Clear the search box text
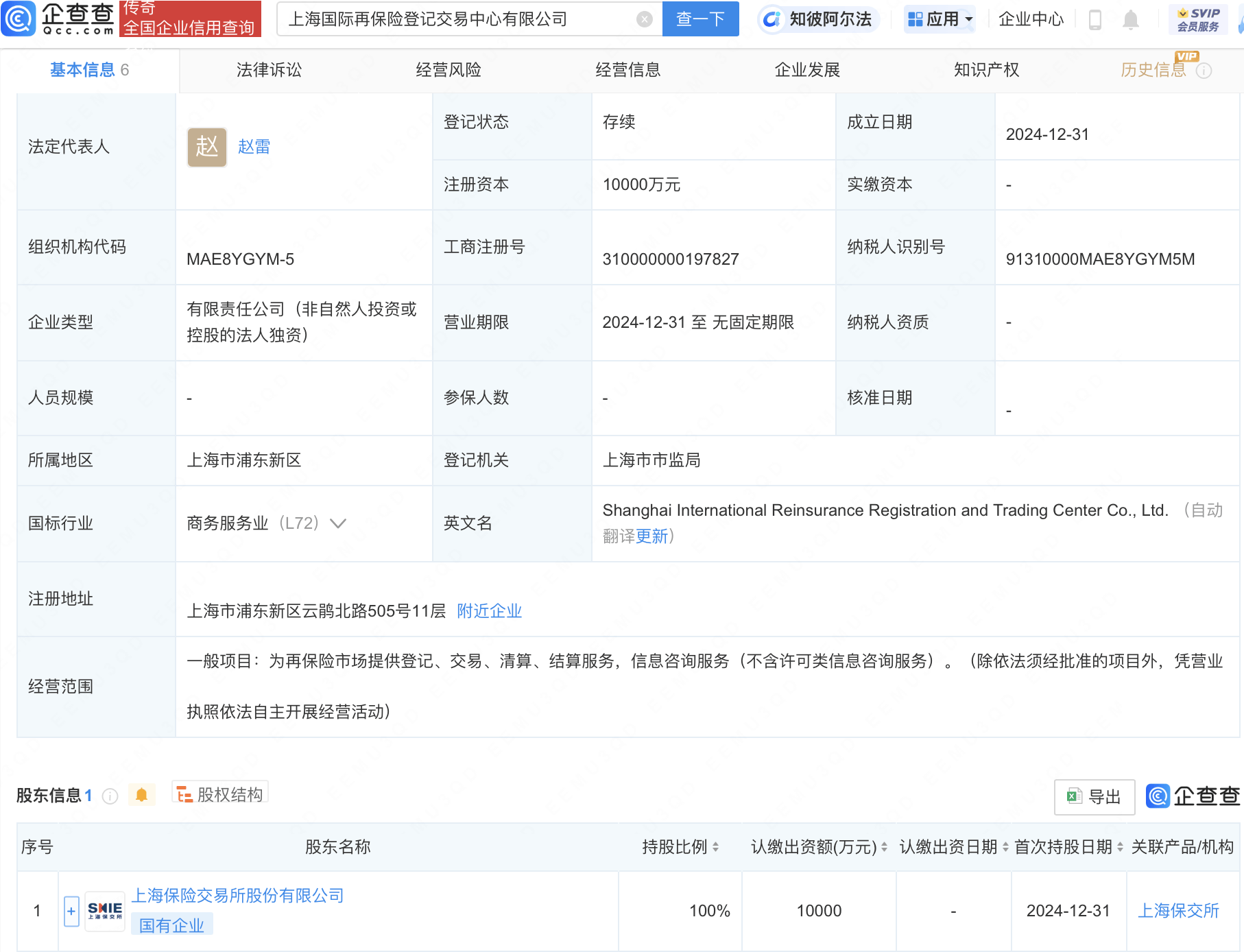The width and height of the screenshot is (1244, 952). coord(644,19)
